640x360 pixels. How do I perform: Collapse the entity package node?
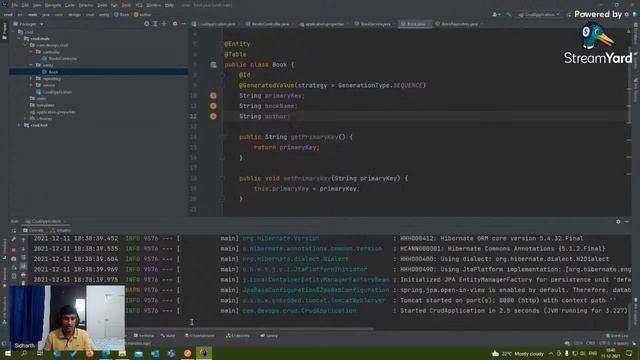[31, 65]
